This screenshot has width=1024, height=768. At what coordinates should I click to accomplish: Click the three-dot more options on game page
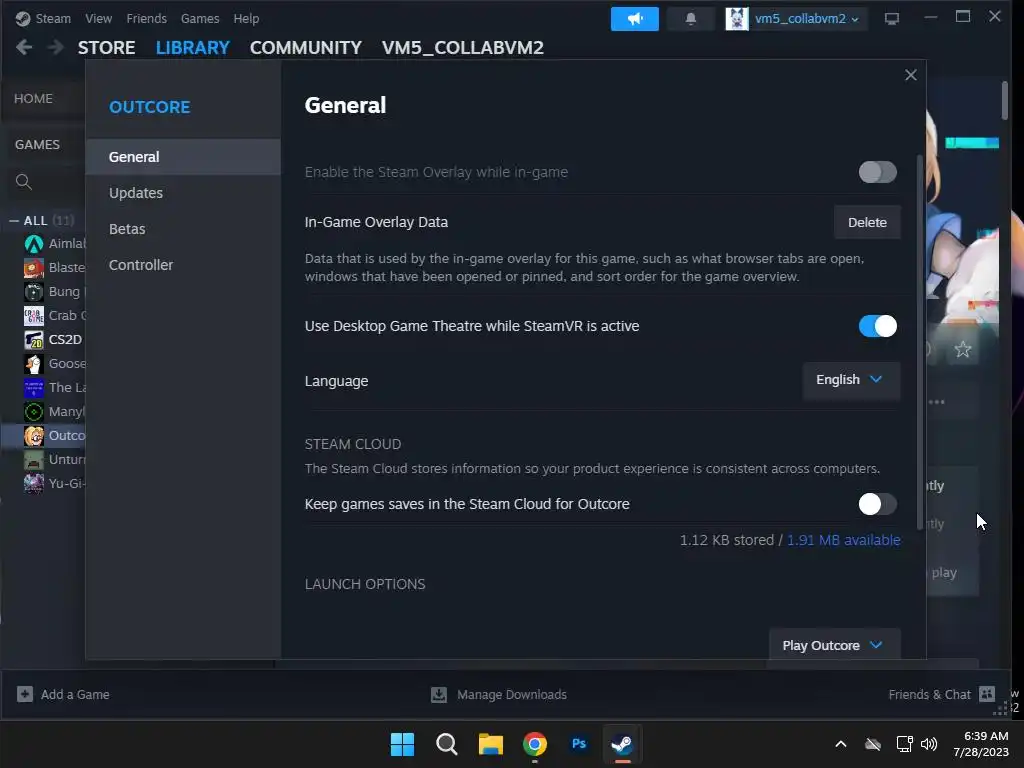(936, 402)
